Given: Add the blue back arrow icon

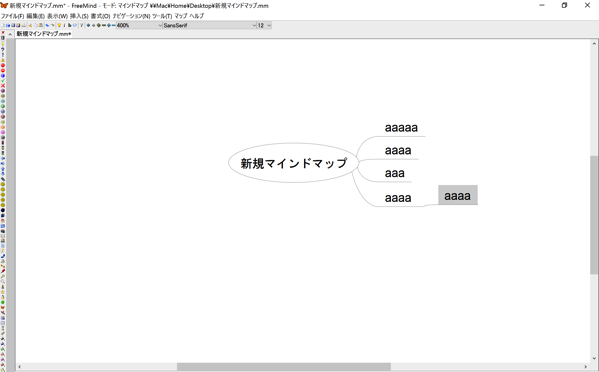Looking at the screenshot, I should click(3, 158).
